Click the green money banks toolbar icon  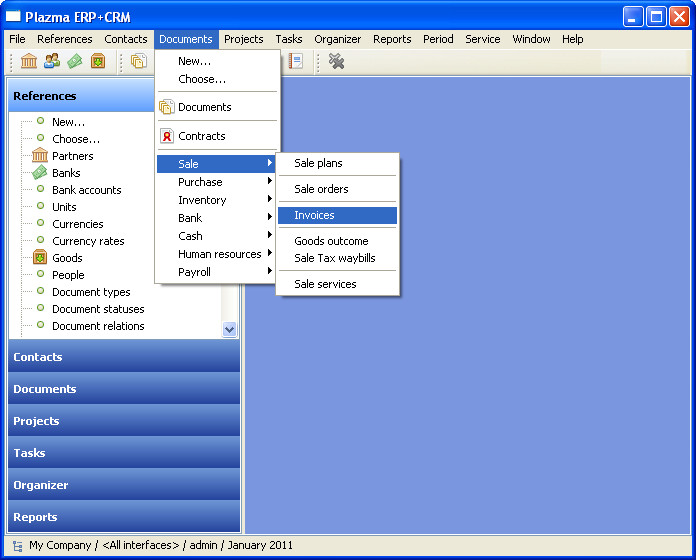coord(74,62)
